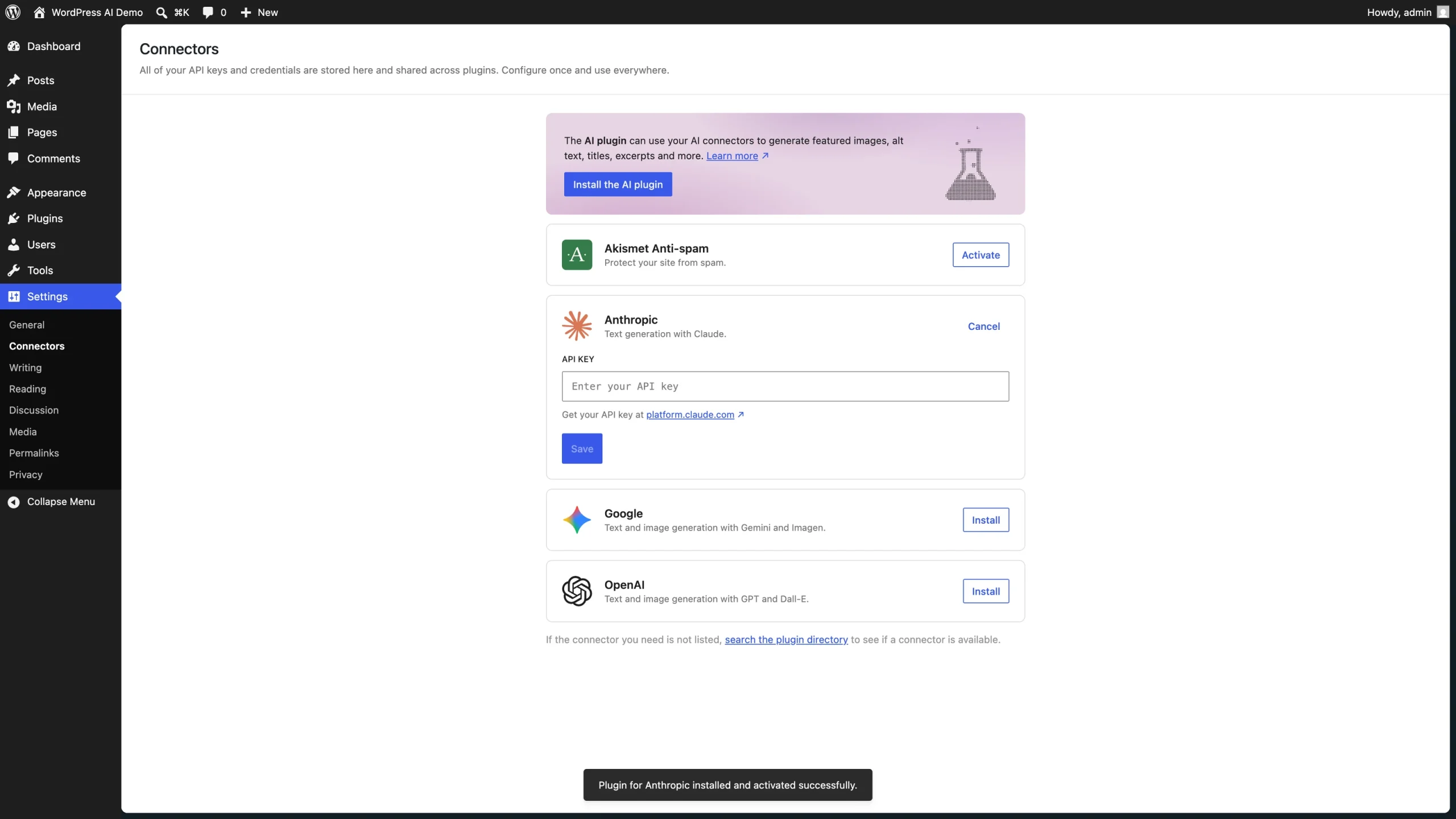The height and width of the screenshot is (819, 1456).
Task: Click the Settings sliders icon
Action: coord(14,296)
